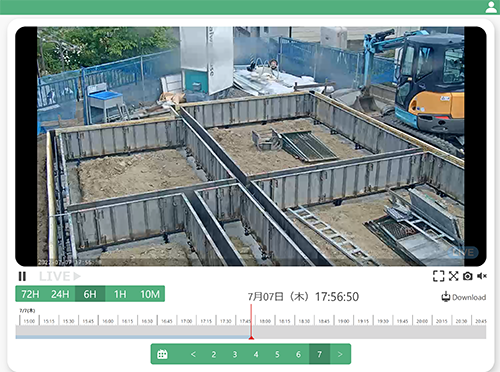The image size is (500, 372).
Task: Switch timeline range to 72H
Action: coord(30,294)
